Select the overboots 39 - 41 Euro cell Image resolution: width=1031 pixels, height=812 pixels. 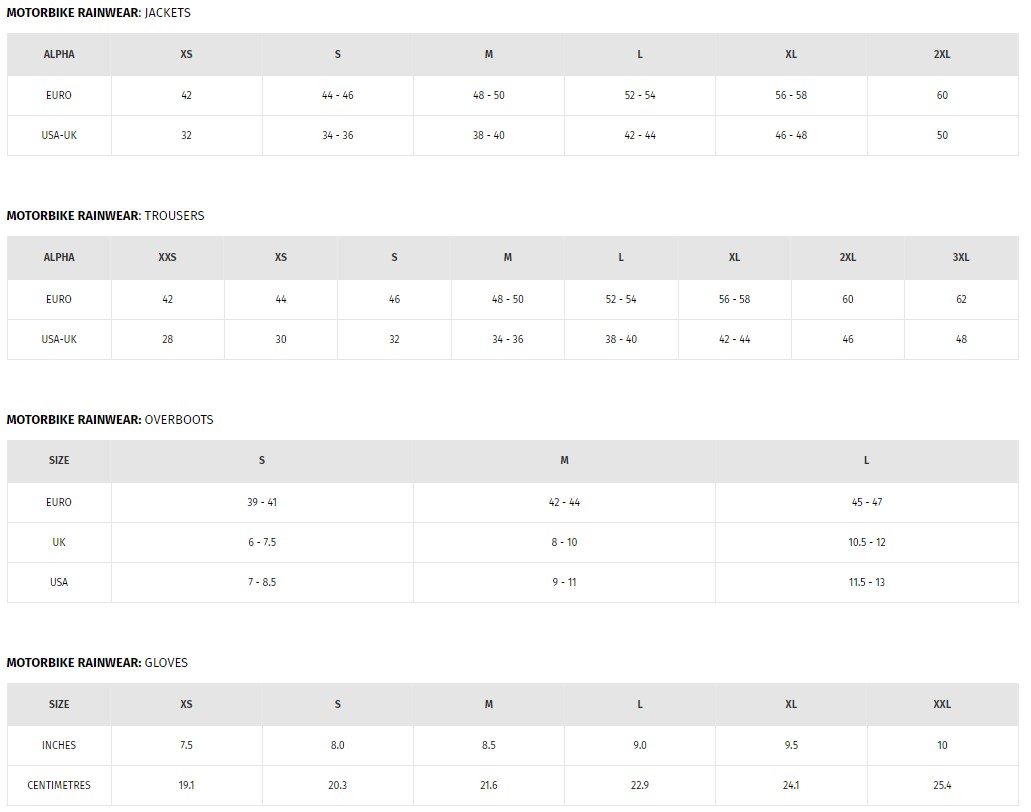coord(262,502)
